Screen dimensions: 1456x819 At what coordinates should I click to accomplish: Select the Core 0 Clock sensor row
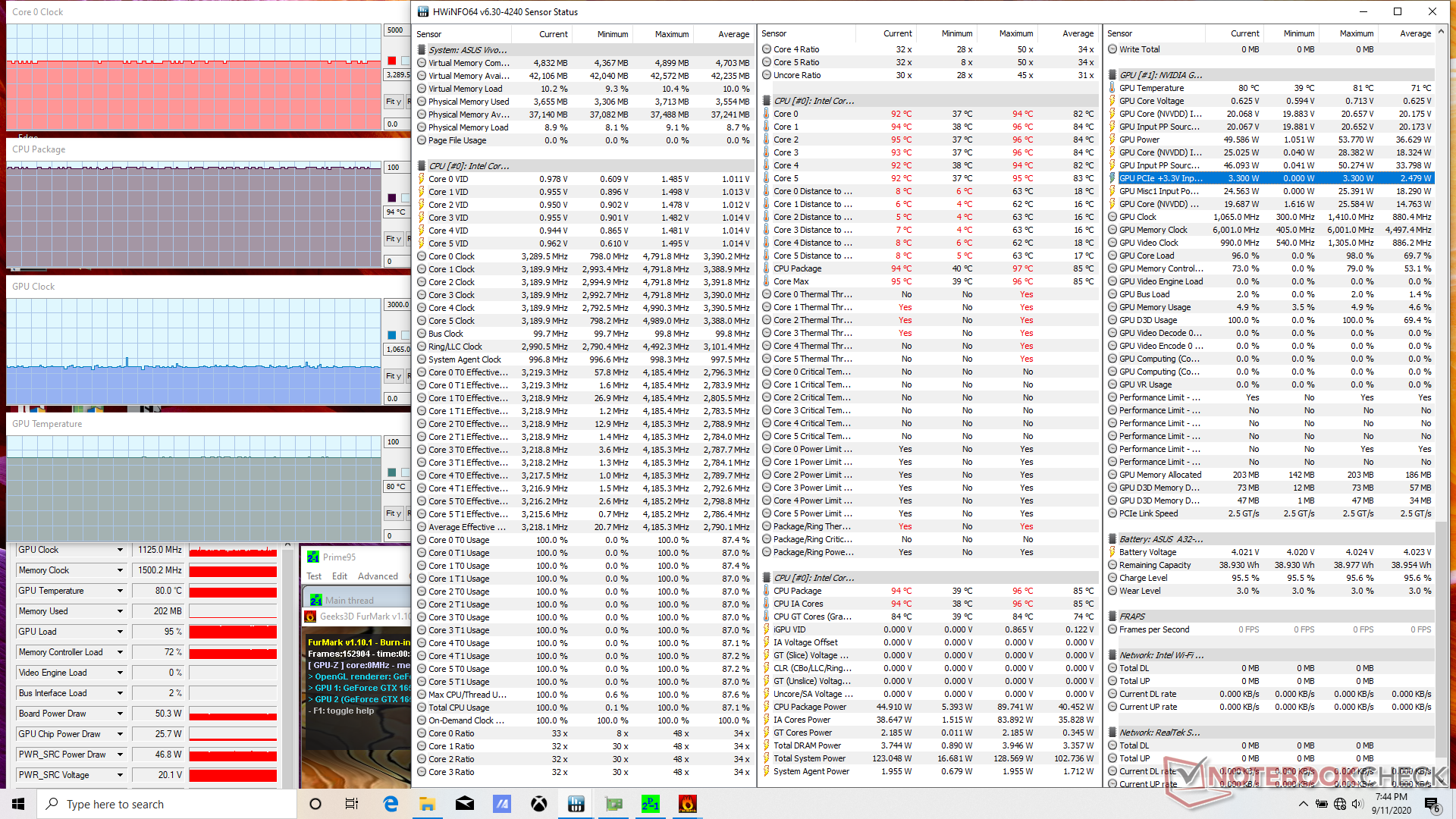click(x=584, y=256)
